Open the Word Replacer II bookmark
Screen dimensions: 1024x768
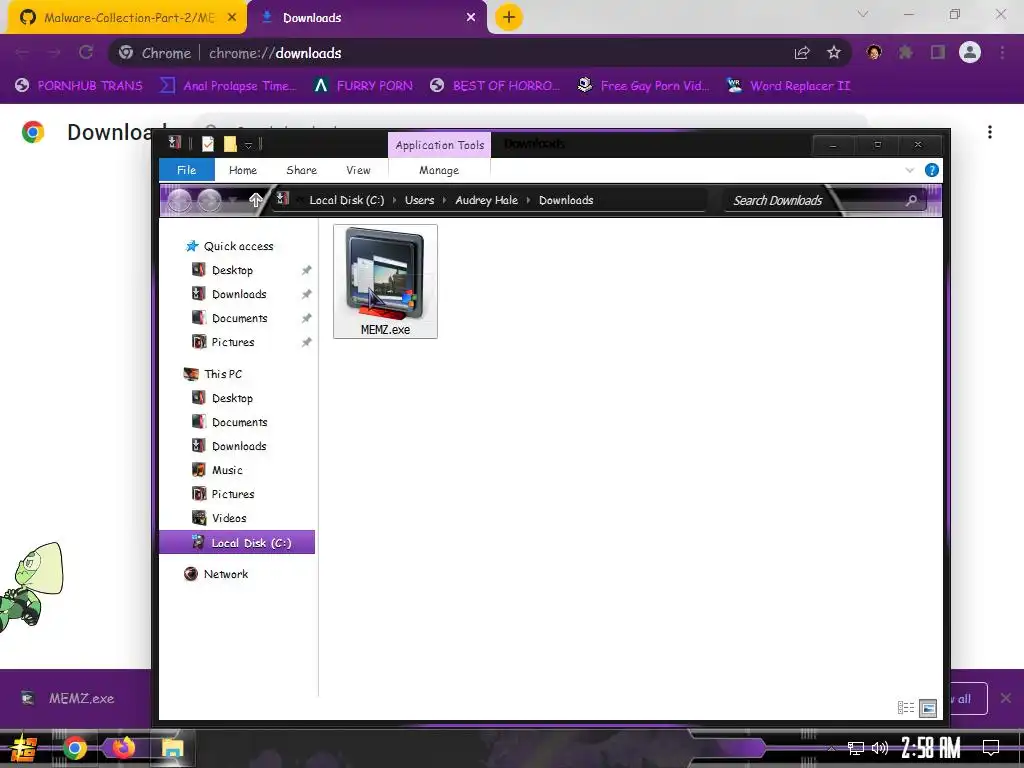(789, 86)
